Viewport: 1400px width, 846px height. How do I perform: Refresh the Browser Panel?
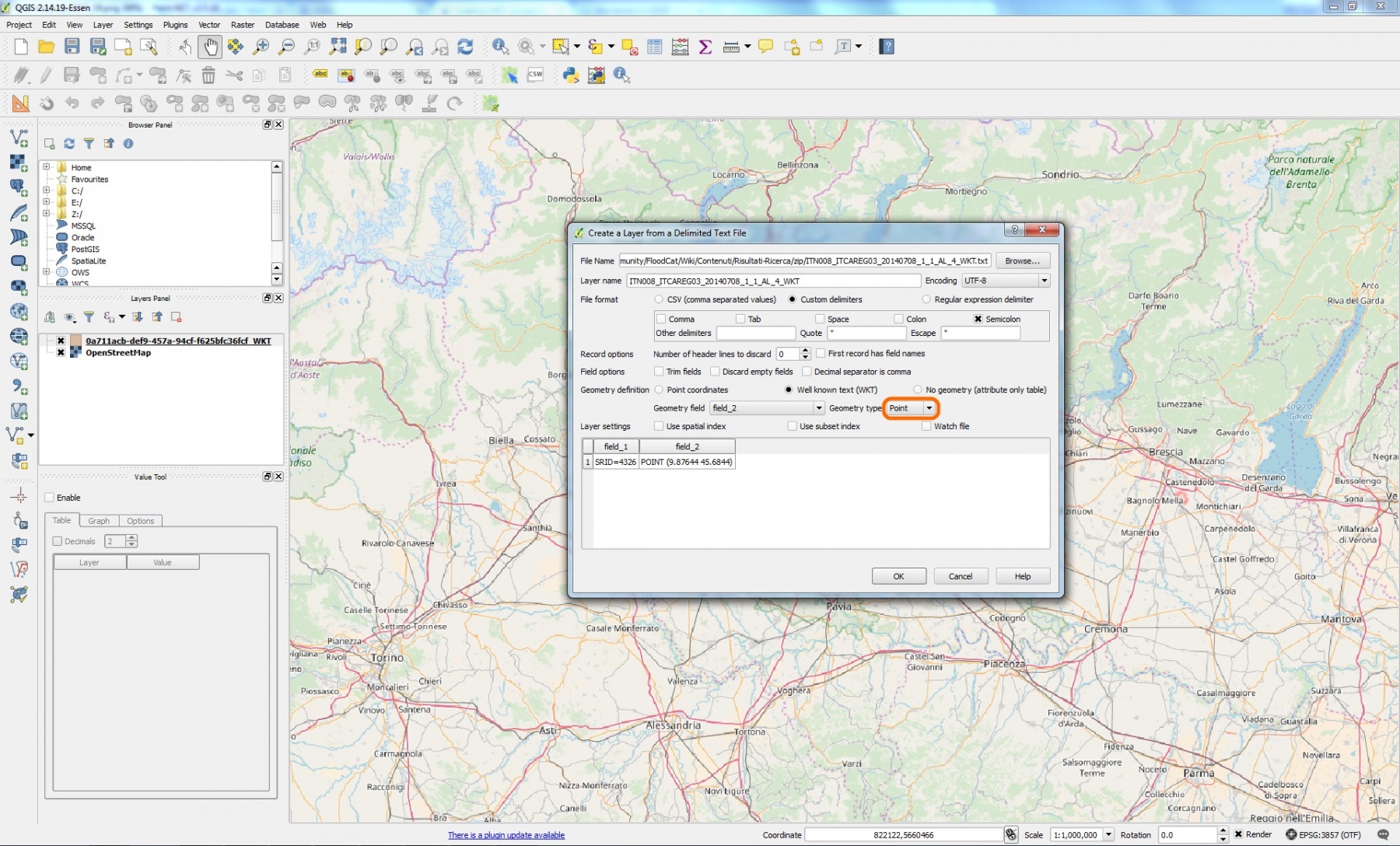click(69, 144)
